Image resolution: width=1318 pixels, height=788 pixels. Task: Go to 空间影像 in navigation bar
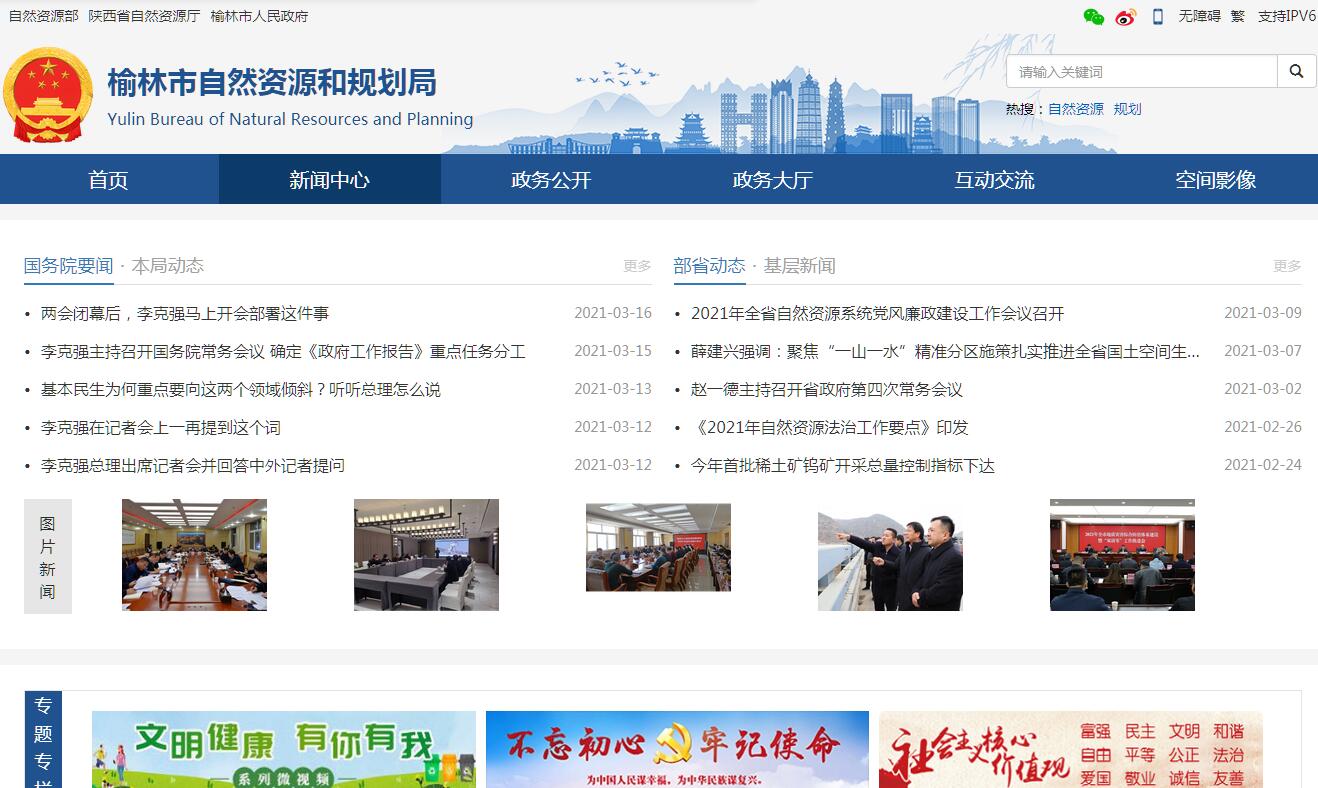click(x=1215, y=180)
